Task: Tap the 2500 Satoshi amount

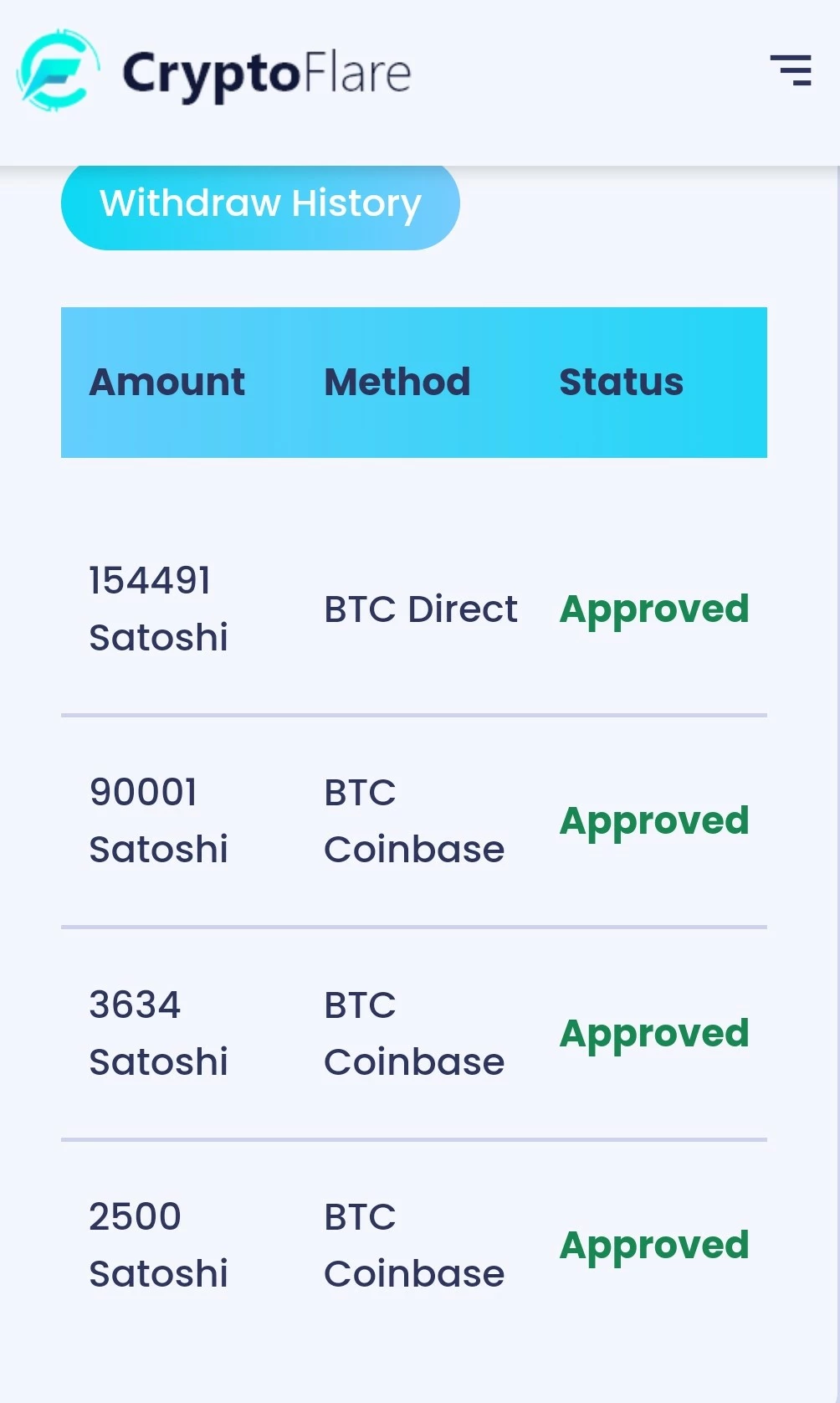Action: pyautogui.click(x=158, y=1245)
